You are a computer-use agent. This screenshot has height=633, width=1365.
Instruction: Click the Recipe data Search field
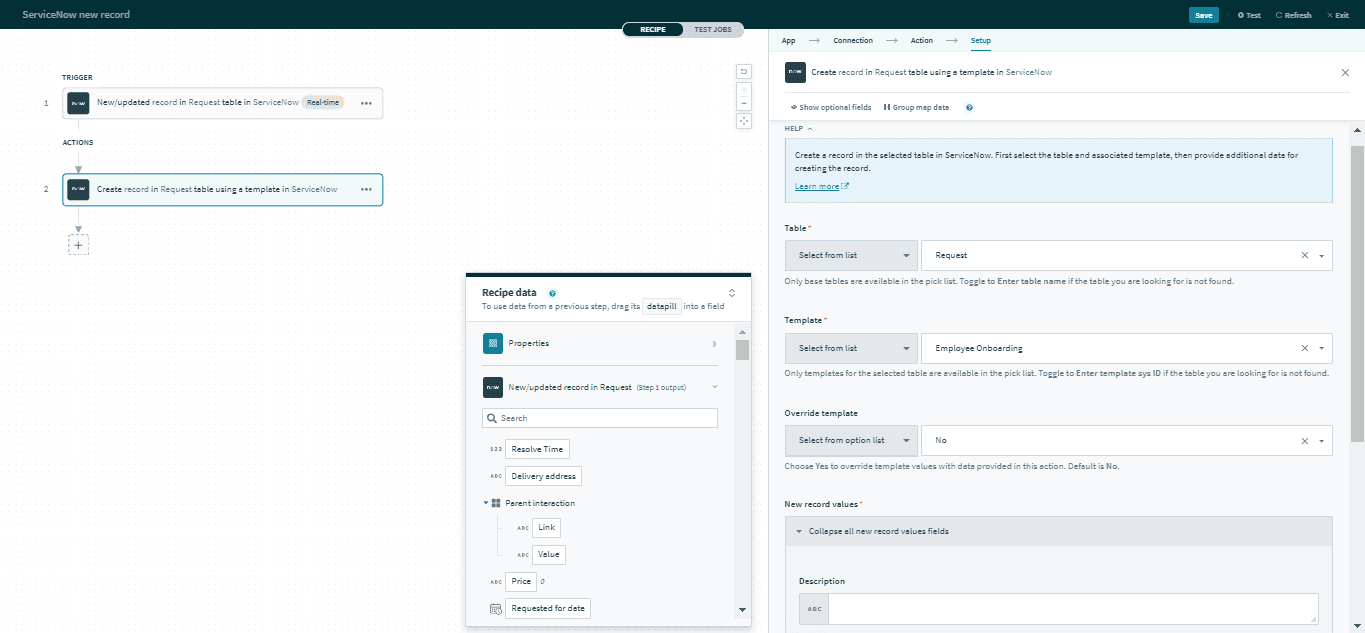(x=600, y=418)
